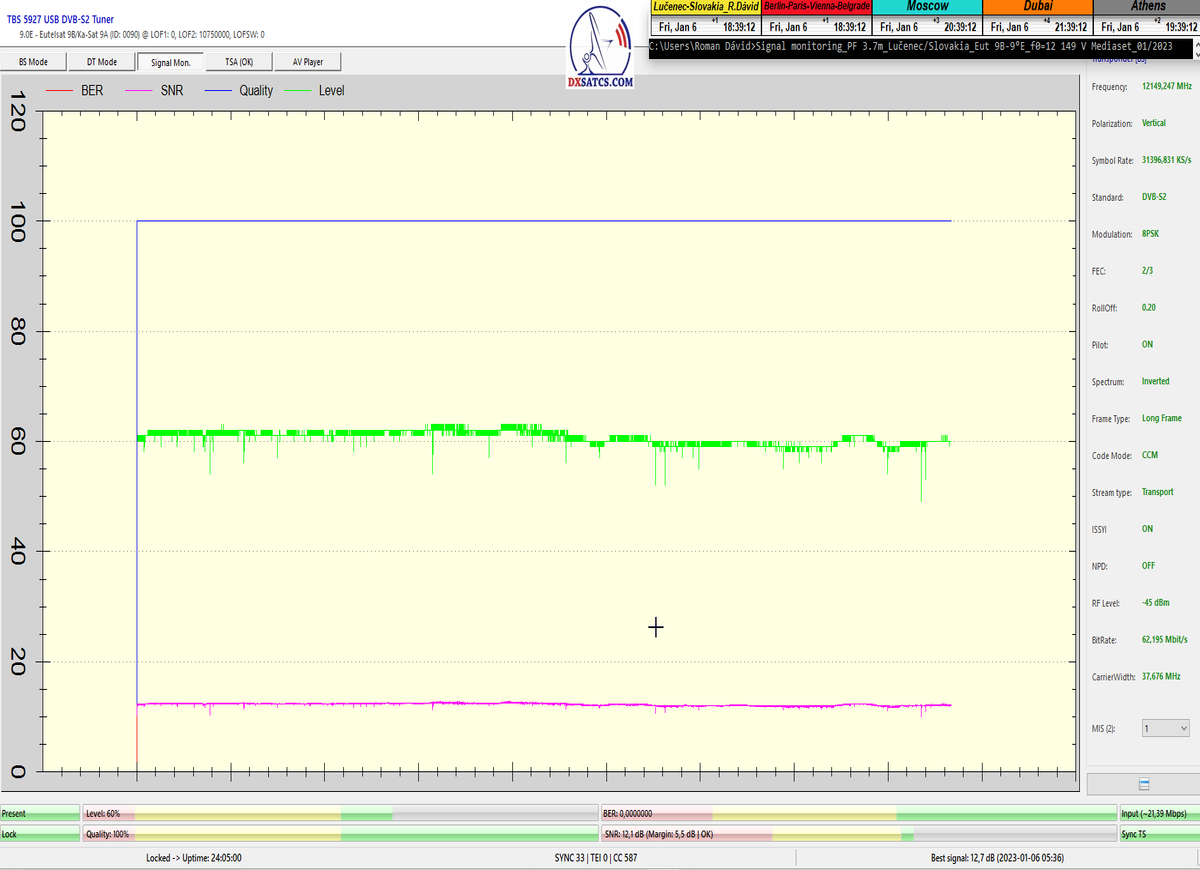Click the Lock status indicator

tap(40, 834)
